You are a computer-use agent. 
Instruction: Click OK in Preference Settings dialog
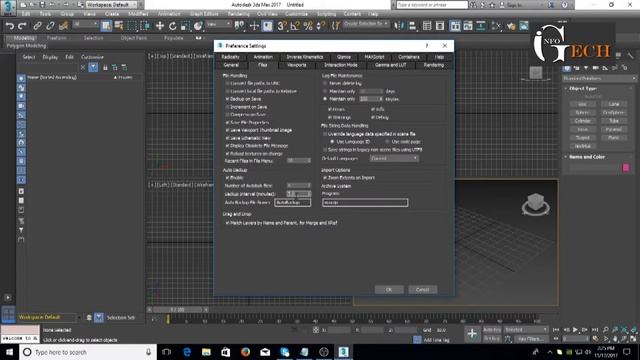pyautogui.click(x=389, y=289)
